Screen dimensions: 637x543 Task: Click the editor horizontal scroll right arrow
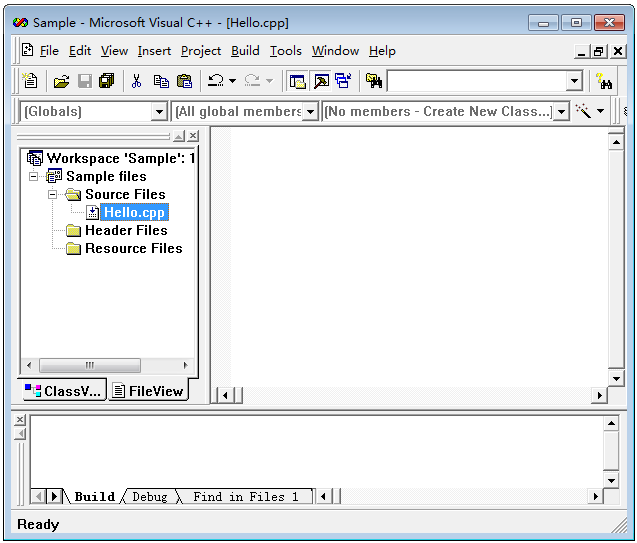tap(599, 395)
